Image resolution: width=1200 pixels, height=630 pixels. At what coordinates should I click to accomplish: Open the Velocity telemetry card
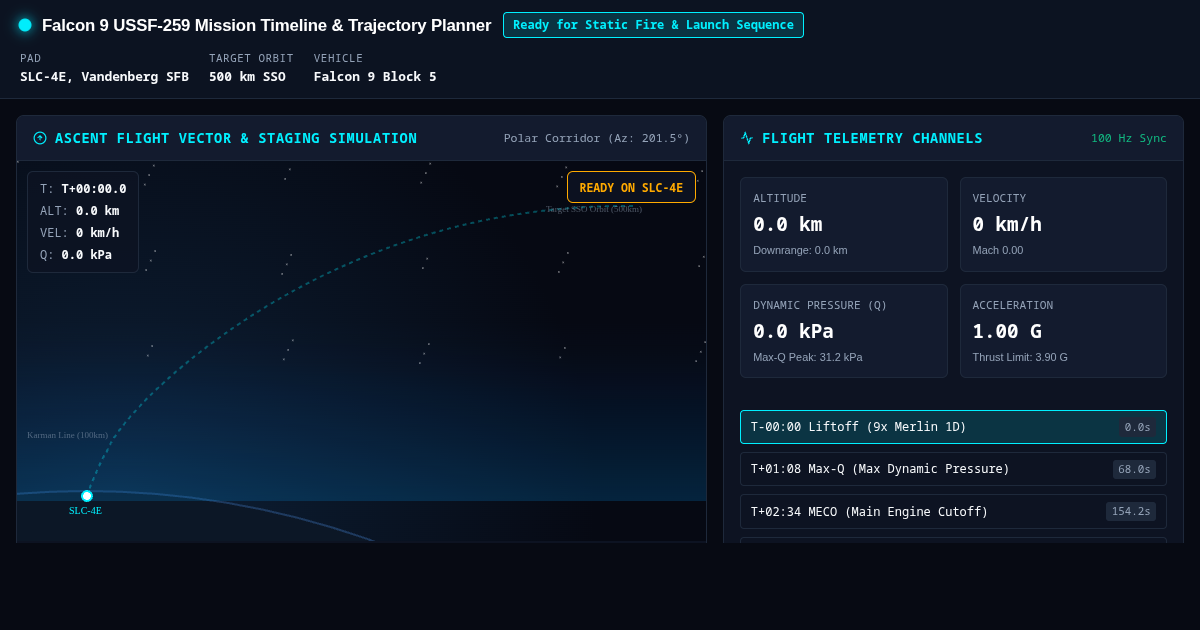click(1063, 224)
